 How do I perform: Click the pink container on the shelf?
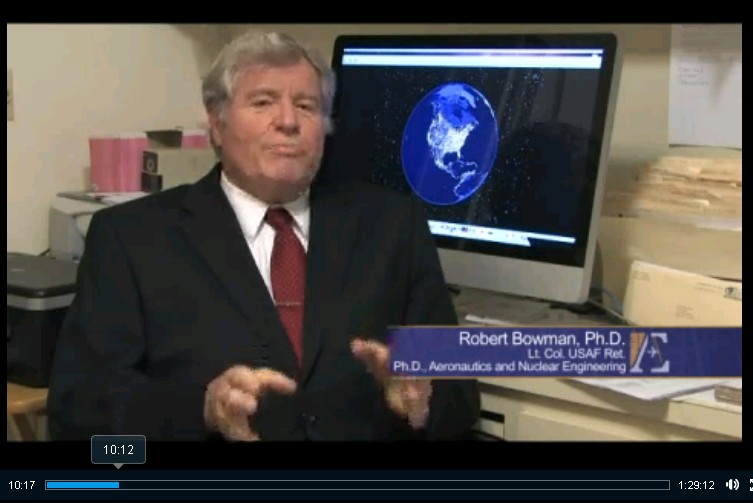pos(117,162)
